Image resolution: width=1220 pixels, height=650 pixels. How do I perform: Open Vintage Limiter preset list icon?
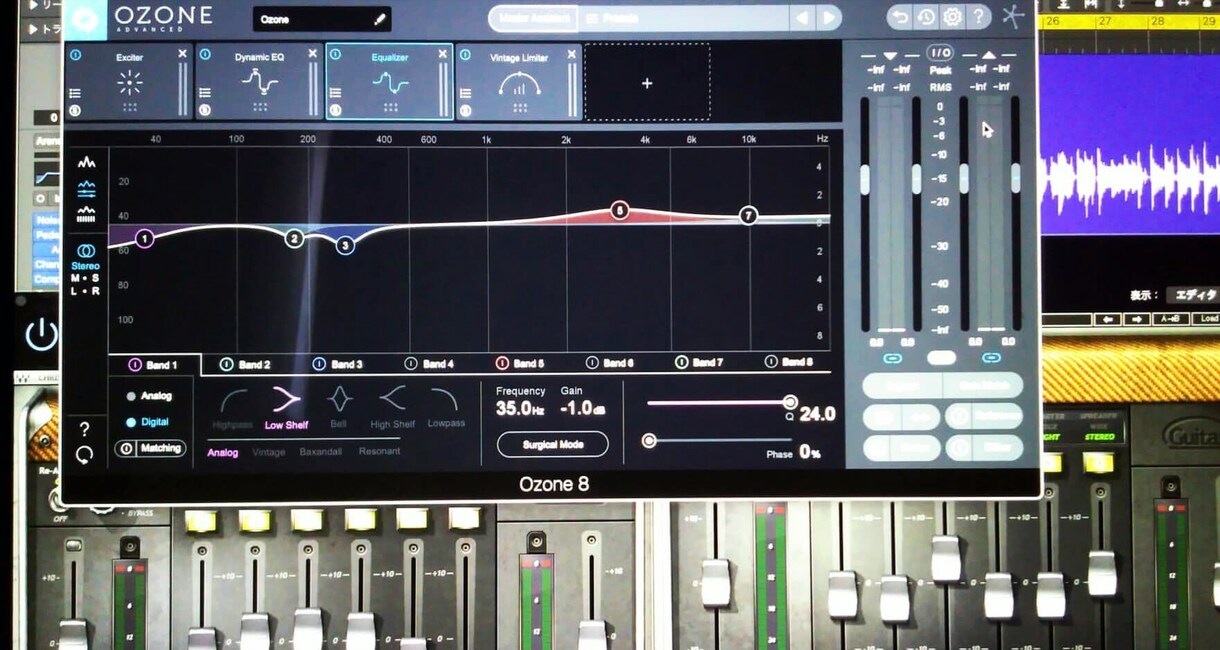tap(466, 93)
